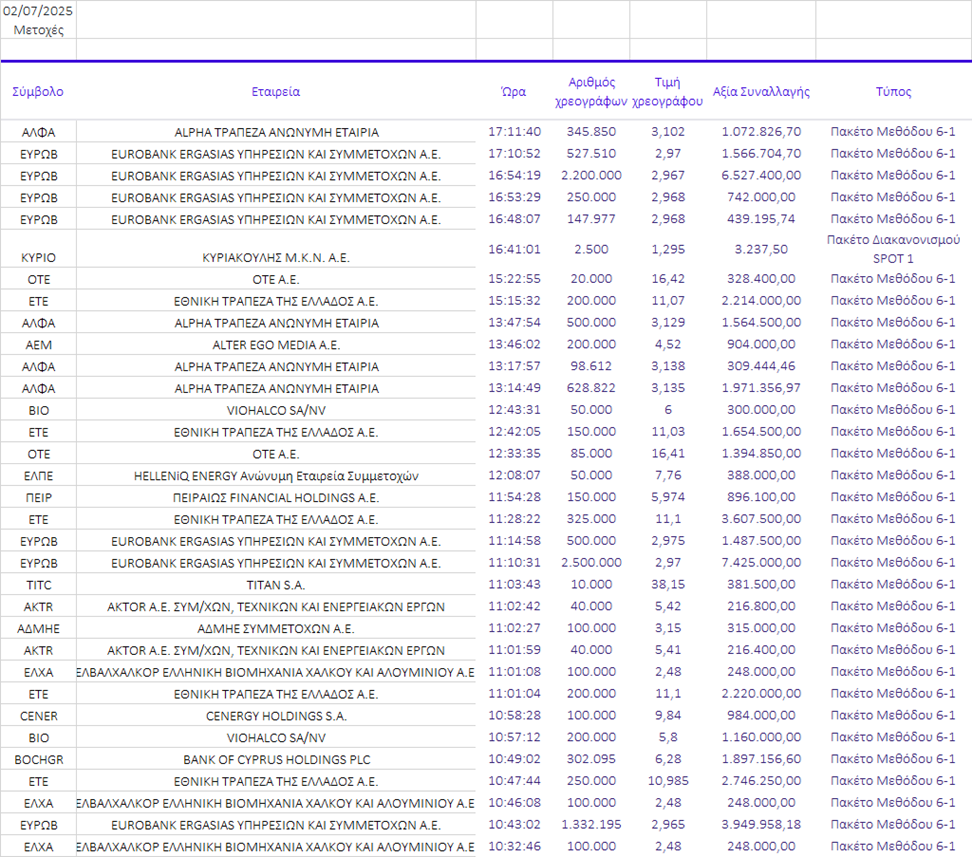Image resolution: width=972 pixels, height=857 pixels.
Task: Click the CENERGY HOLDINGS S.A. cell
Action: pyautogui.click(x=275, y=716)
